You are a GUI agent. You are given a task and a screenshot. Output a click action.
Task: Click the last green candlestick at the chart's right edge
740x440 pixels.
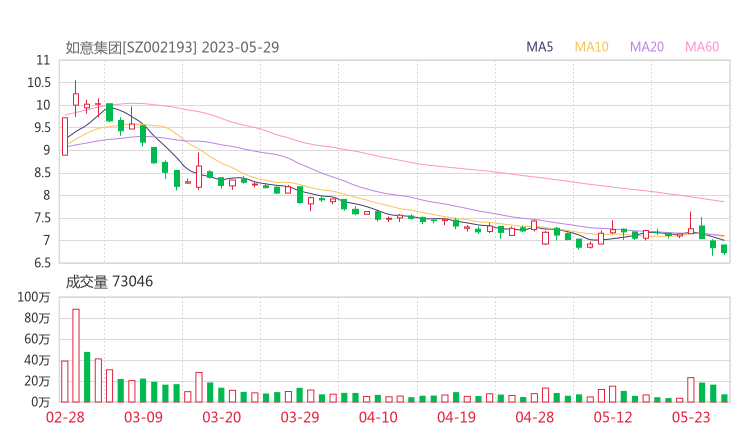pos(724,249)
